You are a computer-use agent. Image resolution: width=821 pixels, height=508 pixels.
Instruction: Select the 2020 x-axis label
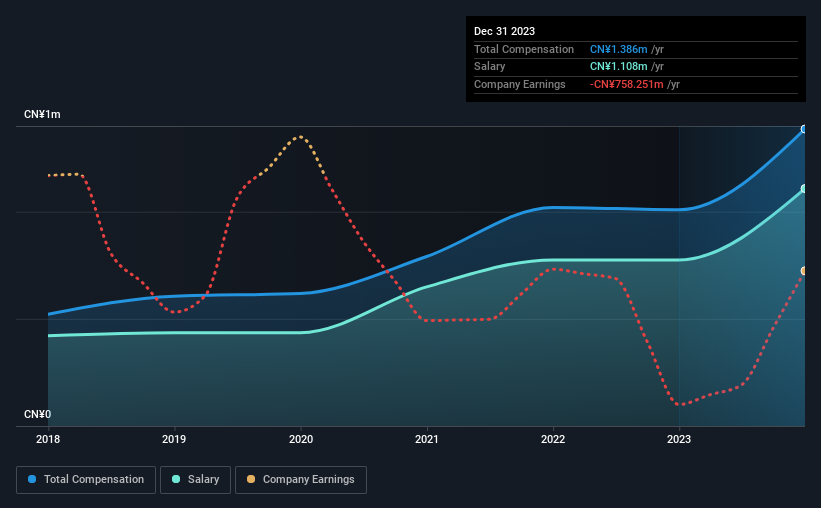click(x=301, y=439)
